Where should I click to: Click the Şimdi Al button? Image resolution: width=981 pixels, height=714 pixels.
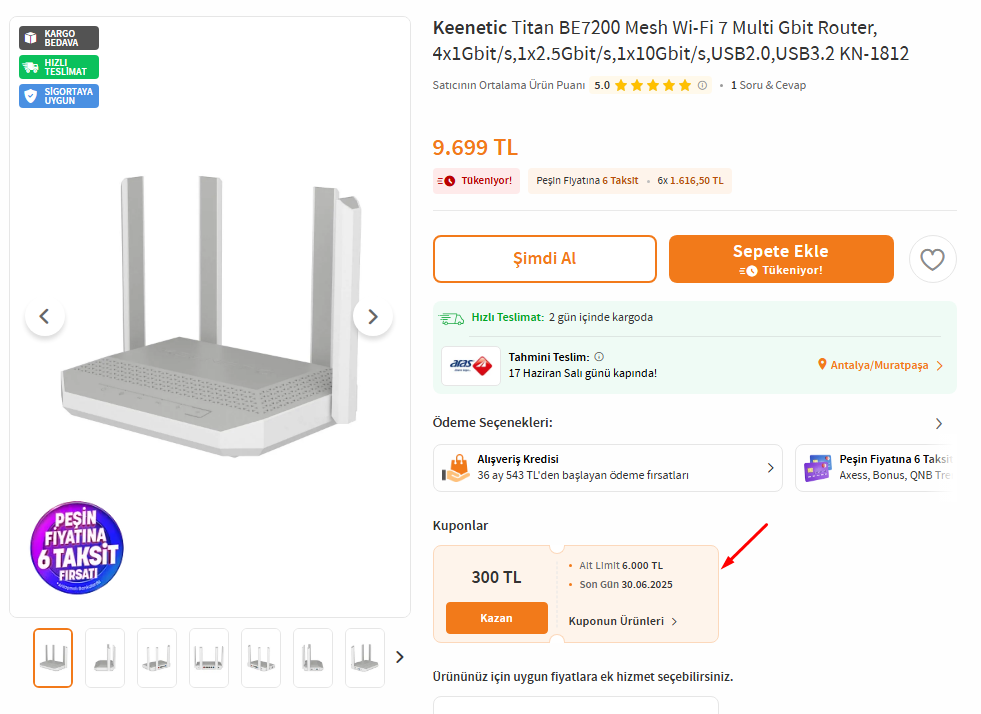[544, 259]
